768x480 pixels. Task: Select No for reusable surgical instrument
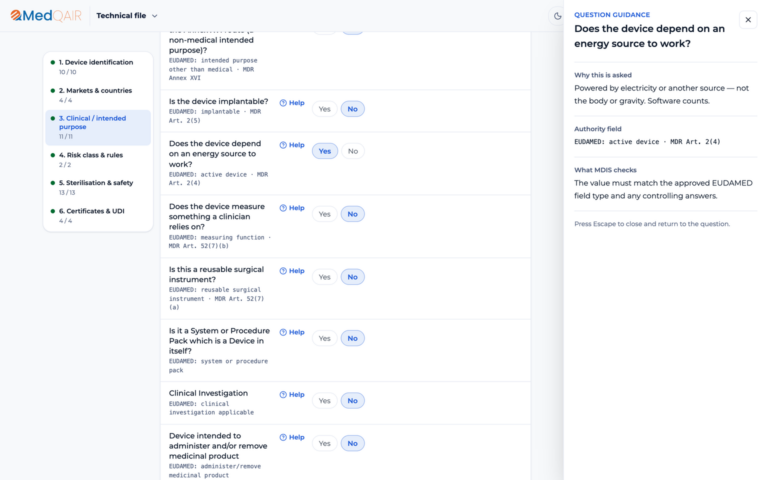(353, 277)
